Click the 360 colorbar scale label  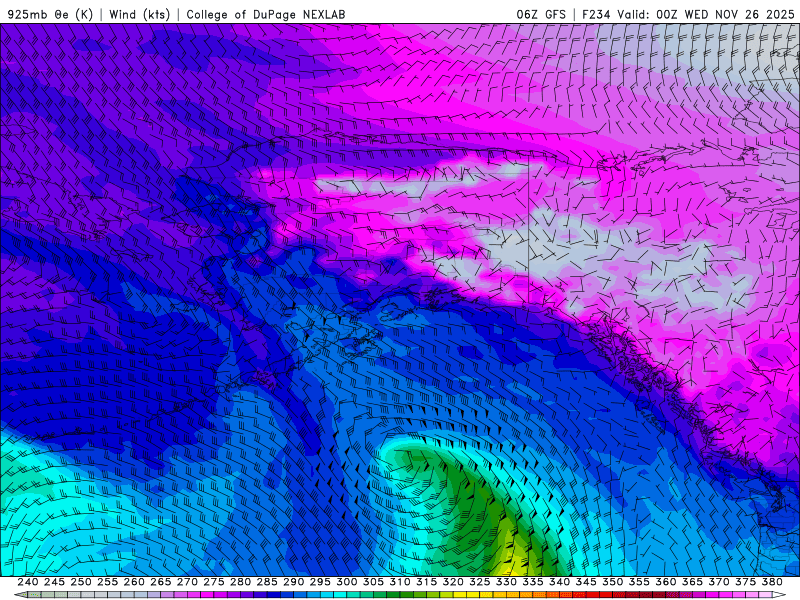tap(665, 582)
